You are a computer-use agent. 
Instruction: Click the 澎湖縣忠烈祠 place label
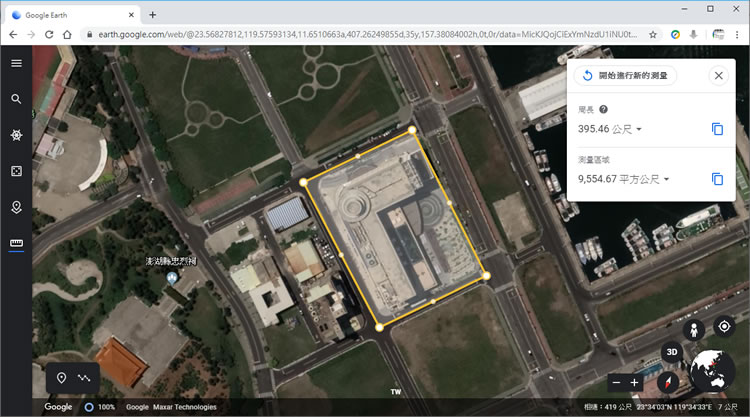(171, 261)
